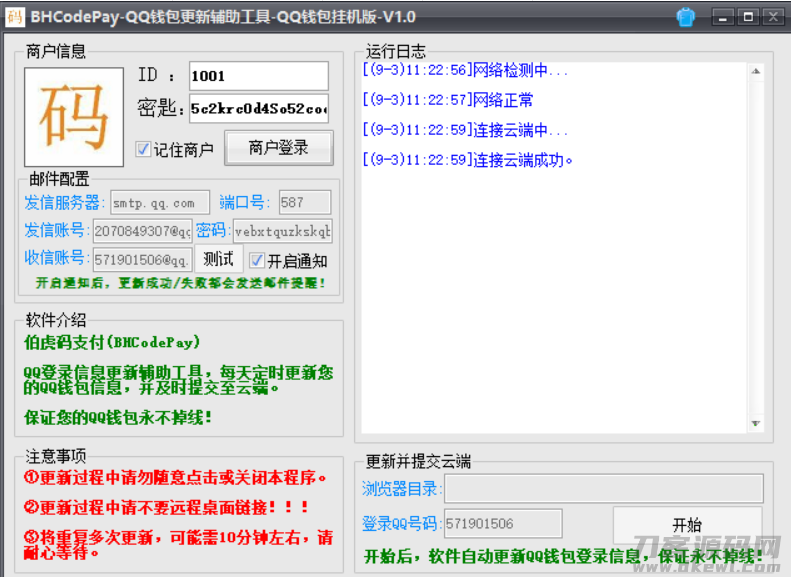Viewport: 791px width, 577px height.
Task: Click the green mail notification hint text
Action: pos(181,283)
